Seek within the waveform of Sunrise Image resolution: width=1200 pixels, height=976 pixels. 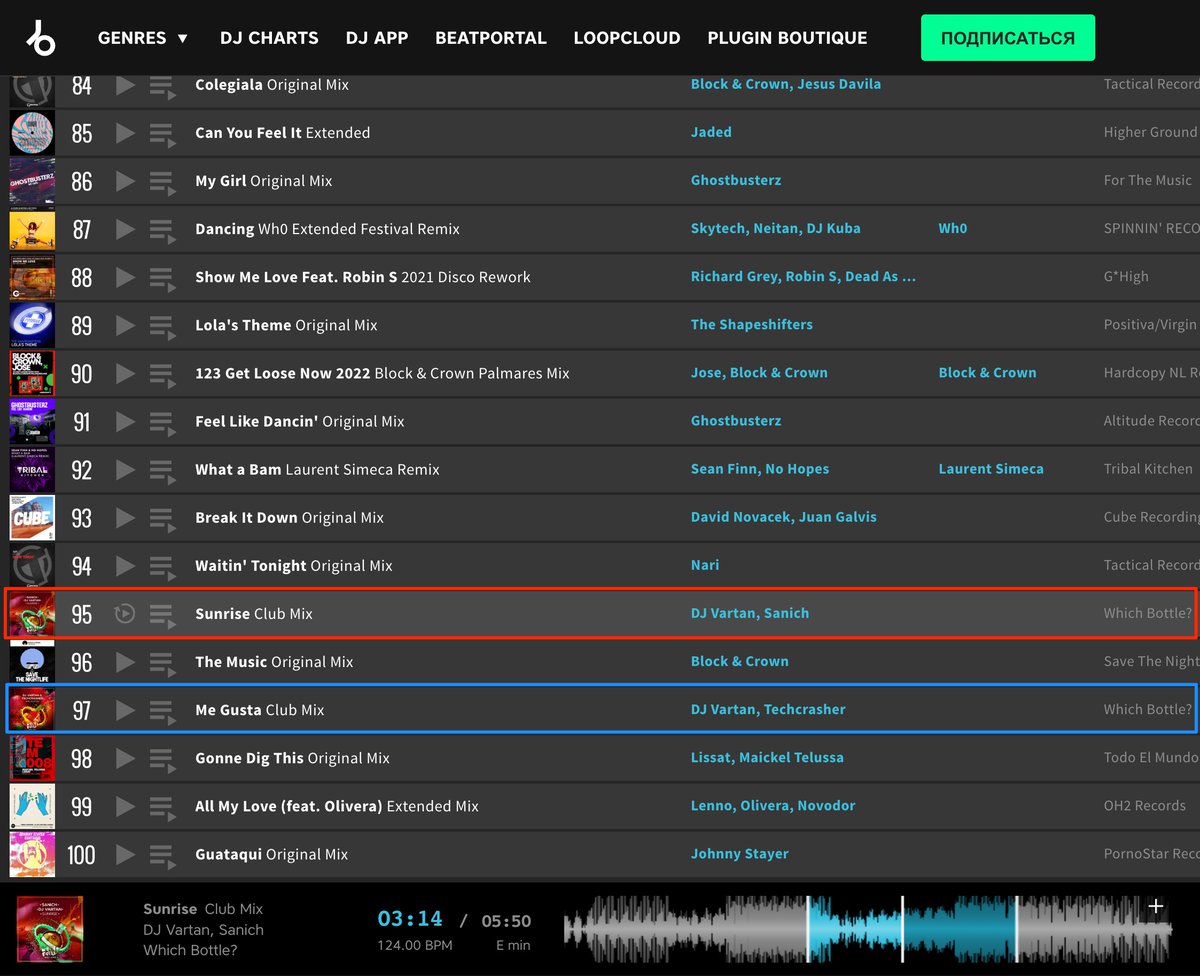(850, 930)
